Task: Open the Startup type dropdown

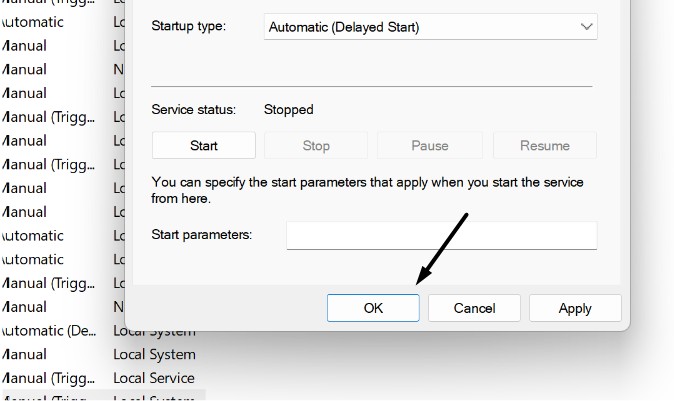Action: point(430,28)
